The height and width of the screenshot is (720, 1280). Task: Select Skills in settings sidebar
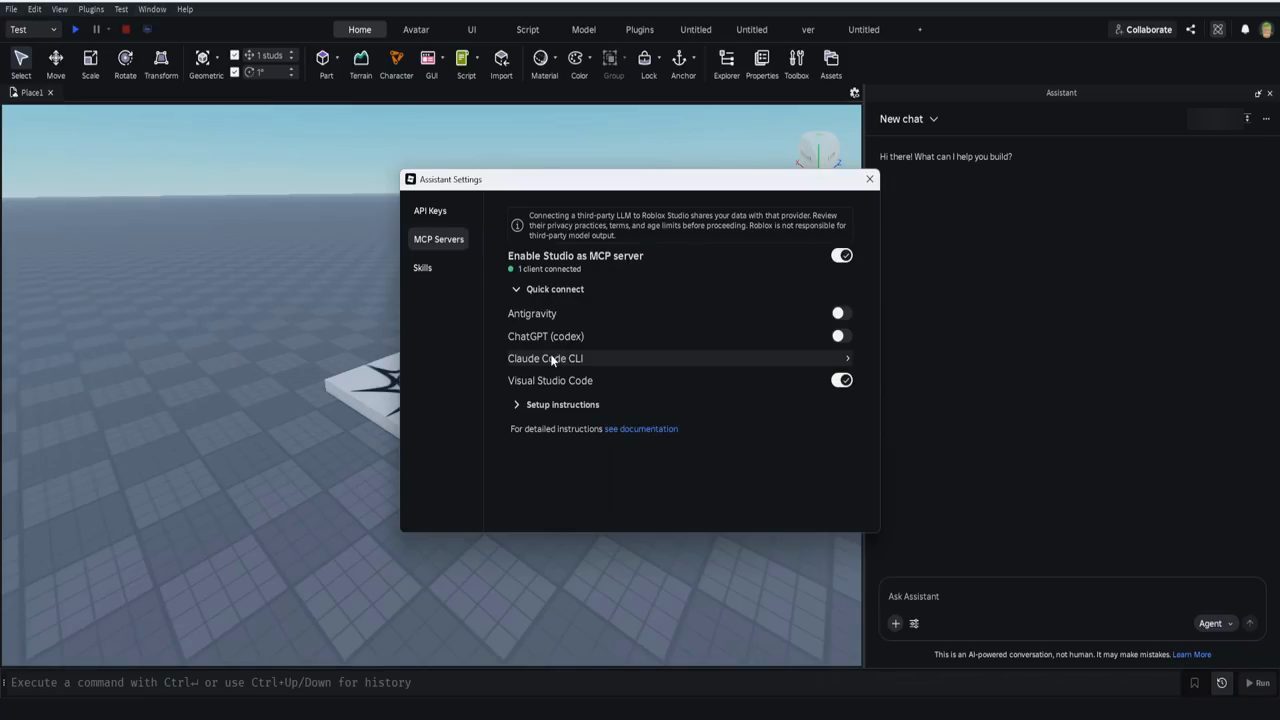tap(423, 268)
